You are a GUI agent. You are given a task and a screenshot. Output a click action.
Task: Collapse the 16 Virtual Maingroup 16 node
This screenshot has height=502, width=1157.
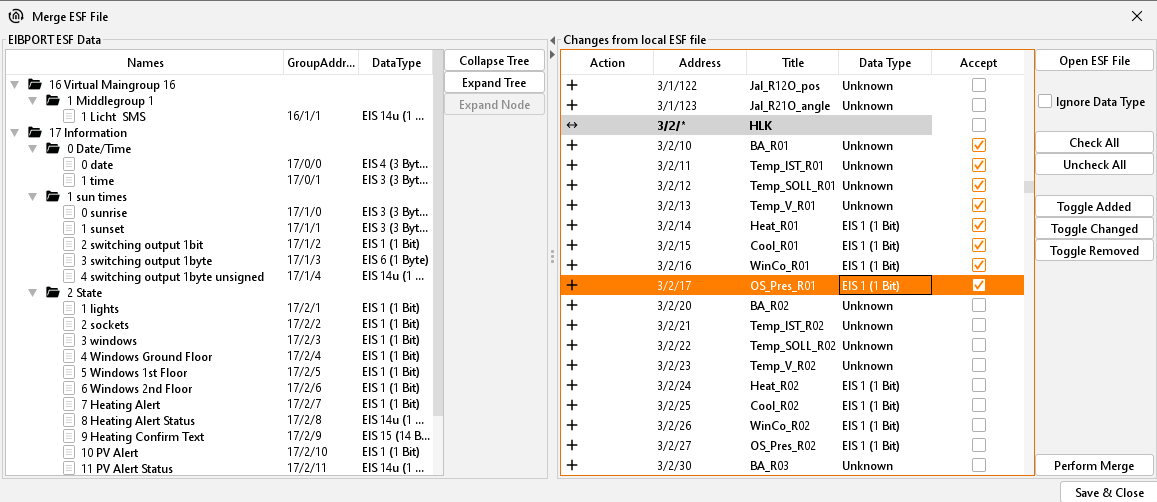15,85
